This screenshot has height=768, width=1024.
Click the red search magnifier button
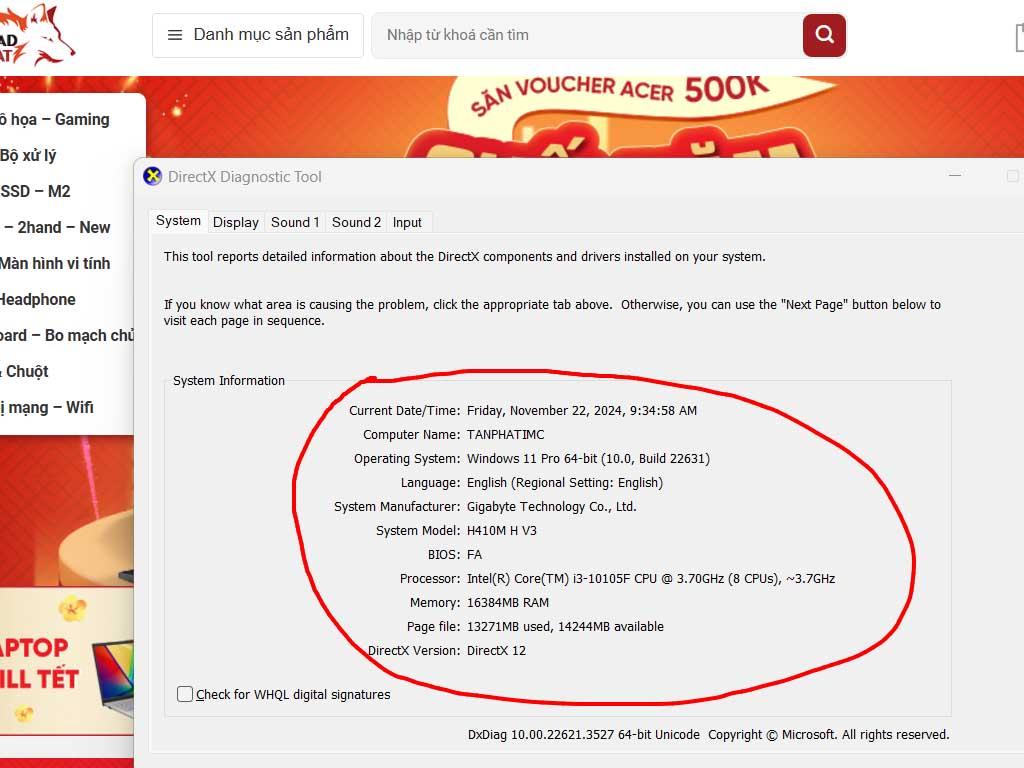(824, 35)
